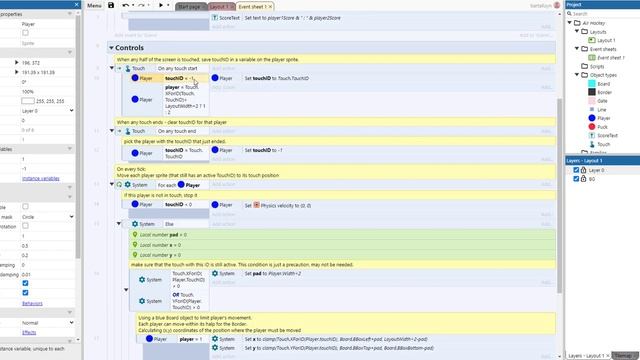Click the marker icon for 'Local number x'
This screenshot has height=360, width=640.
point(135,244)
